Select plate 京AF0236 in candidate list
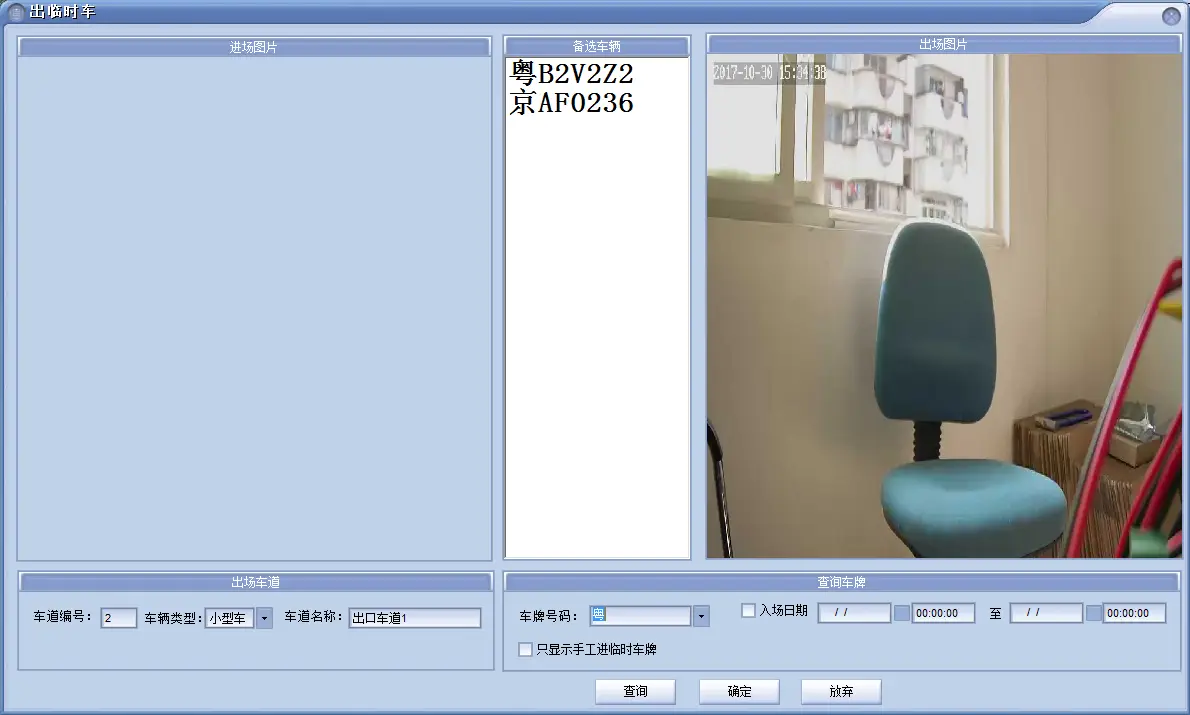The width and height of the screenshot is (1190, 715). (571, 102)
